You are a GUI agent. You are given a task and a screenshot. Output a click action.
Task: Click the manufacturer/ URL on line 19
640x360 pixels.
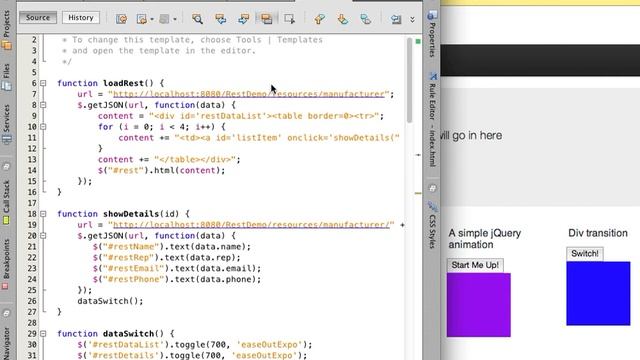coord(251,225)
